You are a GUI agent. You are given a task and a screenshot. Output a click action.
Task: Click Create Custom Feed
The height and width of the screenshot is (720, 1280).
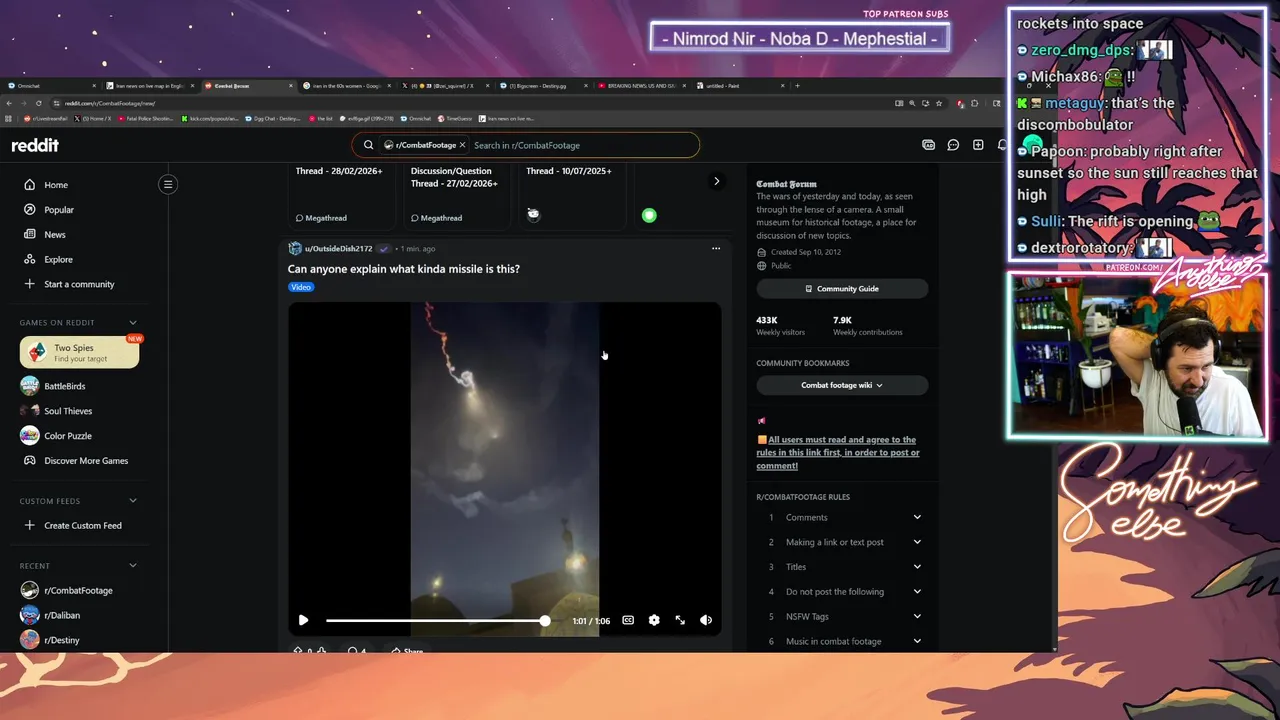coord(85,525)
